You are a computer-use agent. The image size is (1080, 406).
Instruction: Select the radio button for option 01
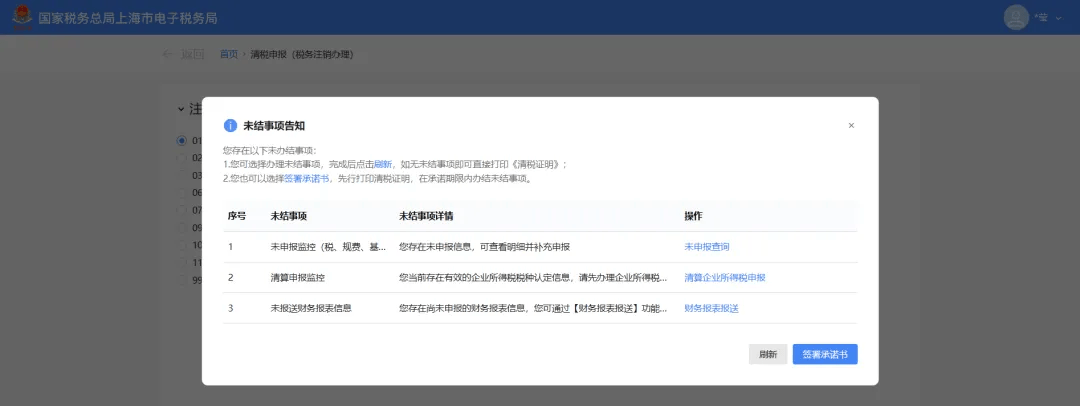[x=181, y=141]
